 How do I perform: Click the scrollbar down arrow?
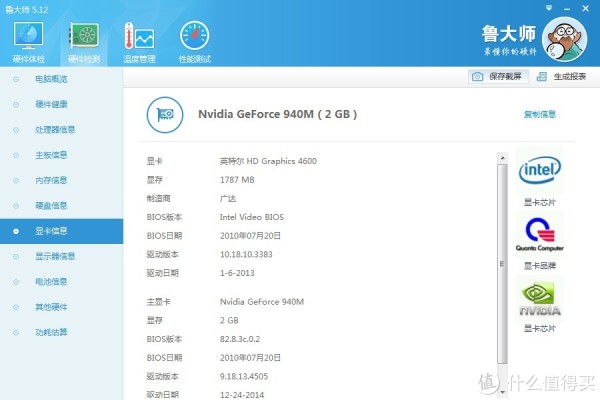(502, 392)
